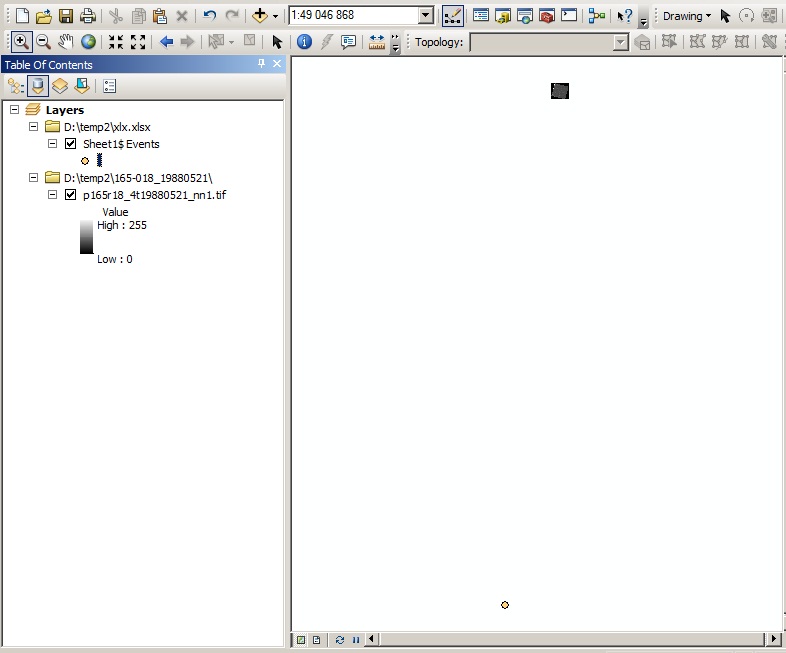Collapse the Sheet1$ Events layer

(52, 143)
